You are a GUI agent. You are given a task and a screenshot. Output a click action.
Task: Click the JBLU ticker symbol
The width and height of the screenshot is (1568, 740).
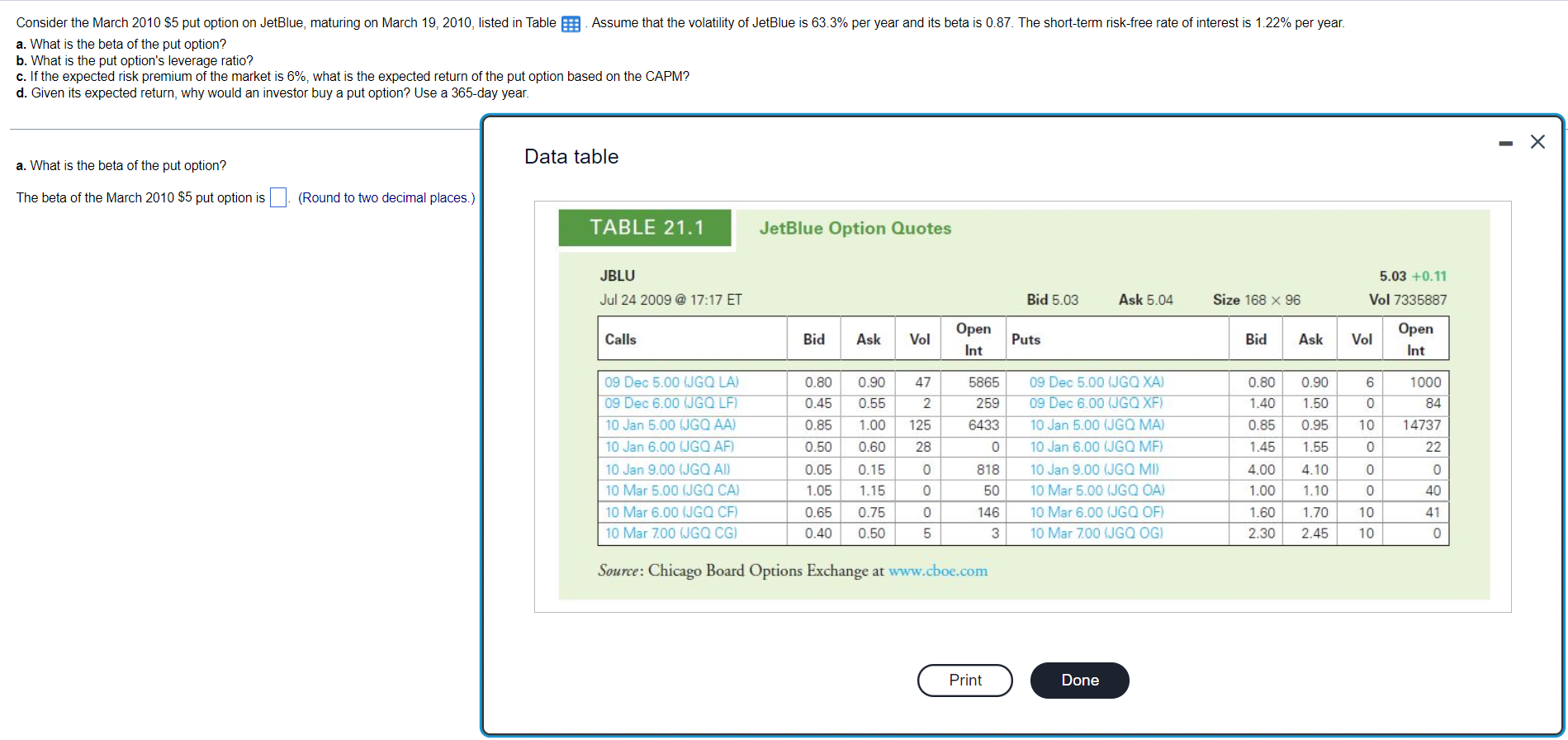click(618, 276)
